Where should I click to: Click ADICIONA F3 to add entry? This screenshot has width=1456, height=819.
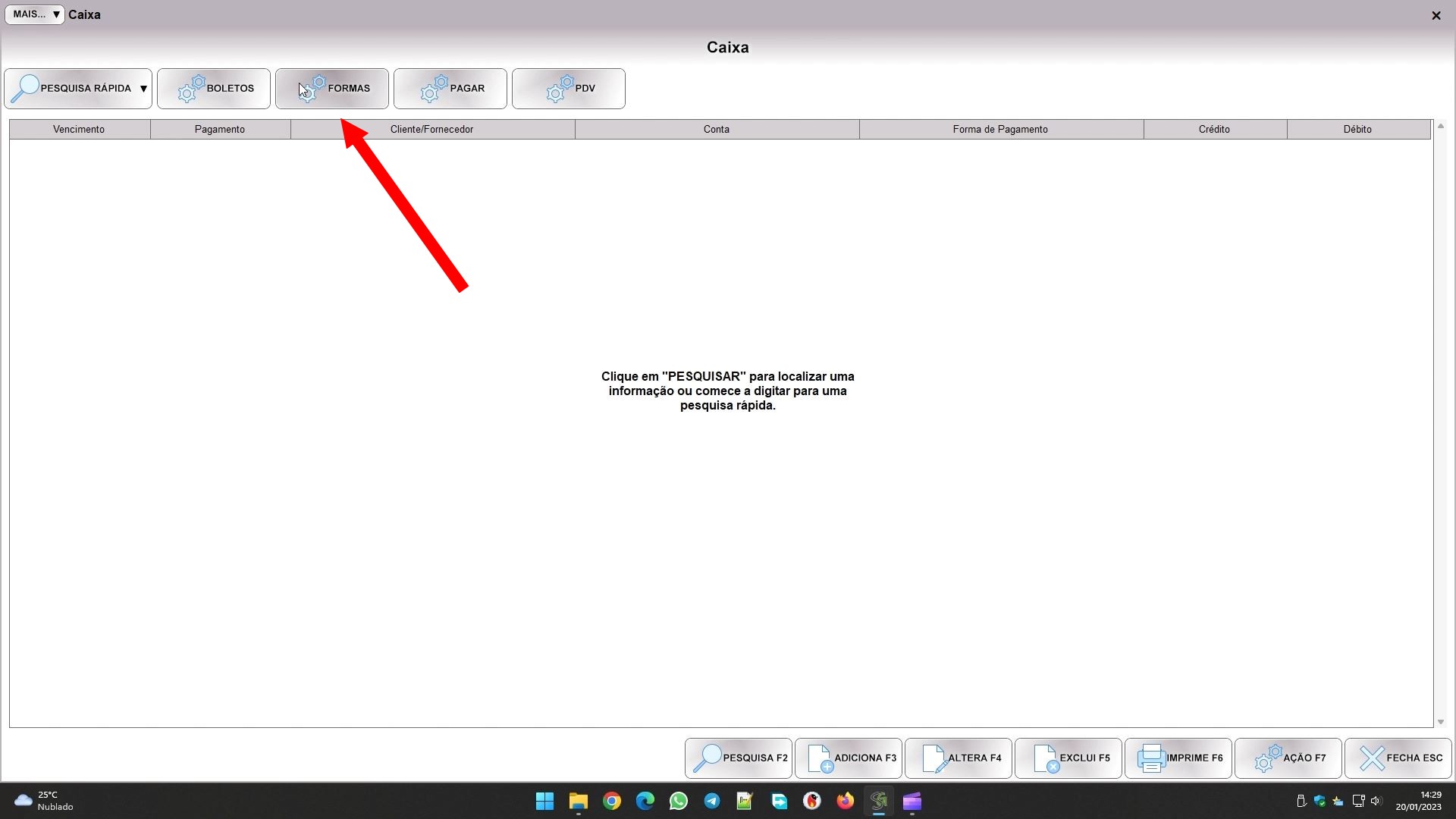coord(849,758)
